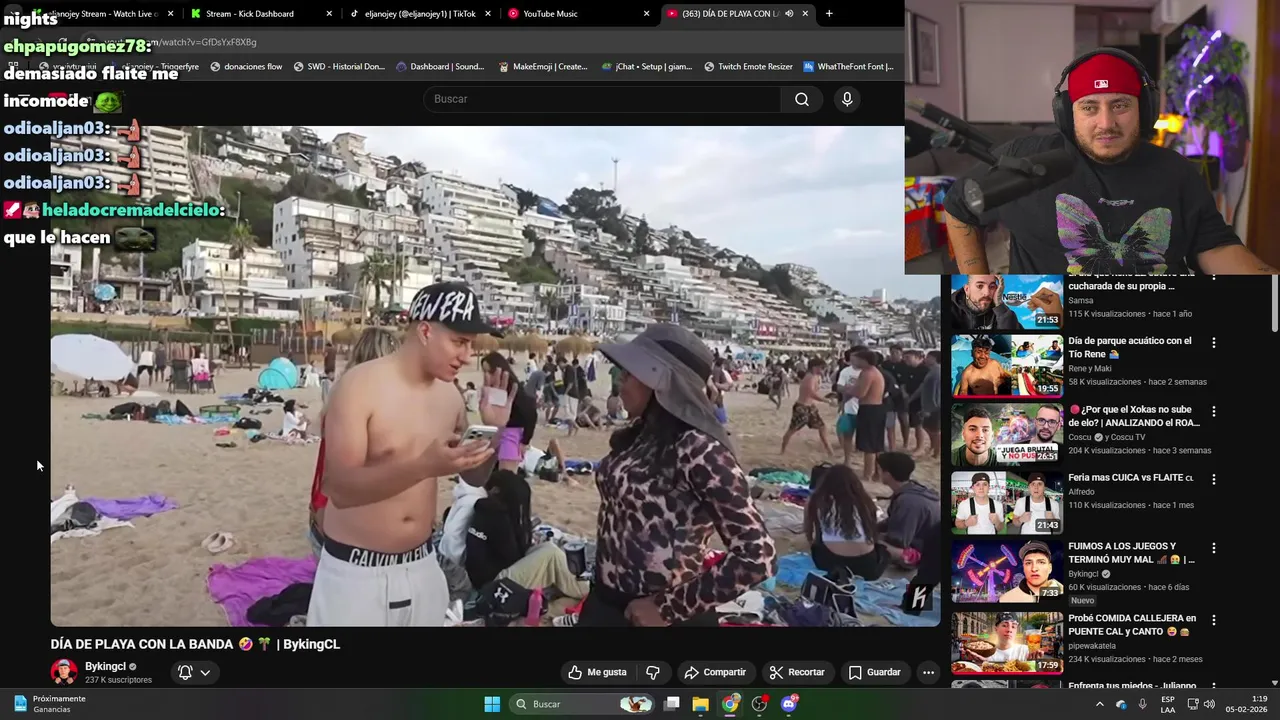Open Probé COMIDA CALLEJERA video thumbnail

click(x=1006, y=642)
